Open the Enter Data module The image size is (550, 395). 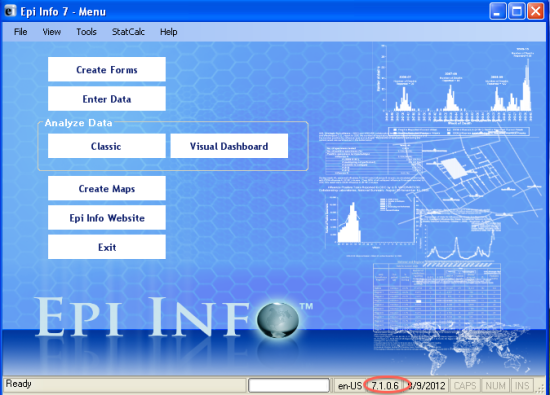point(107,99)
